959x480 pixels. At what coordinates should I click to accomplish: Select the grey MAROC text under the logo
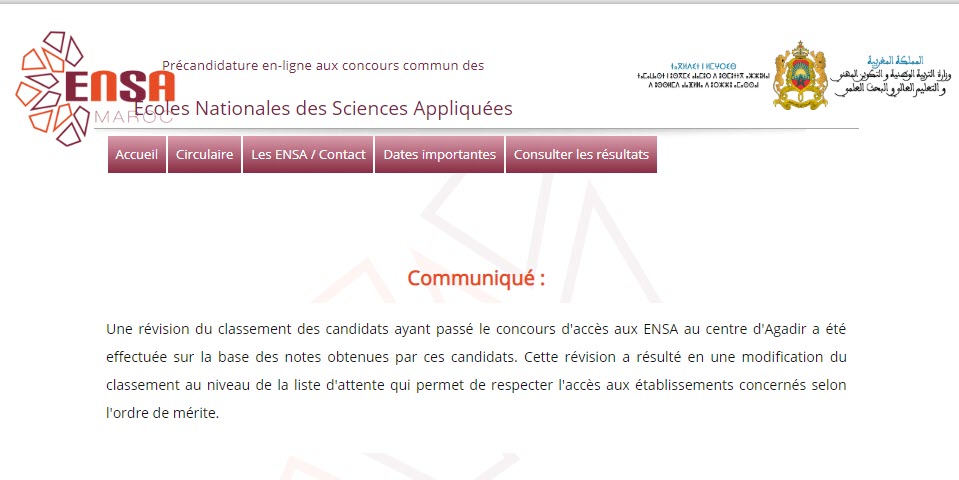point(133,117)
